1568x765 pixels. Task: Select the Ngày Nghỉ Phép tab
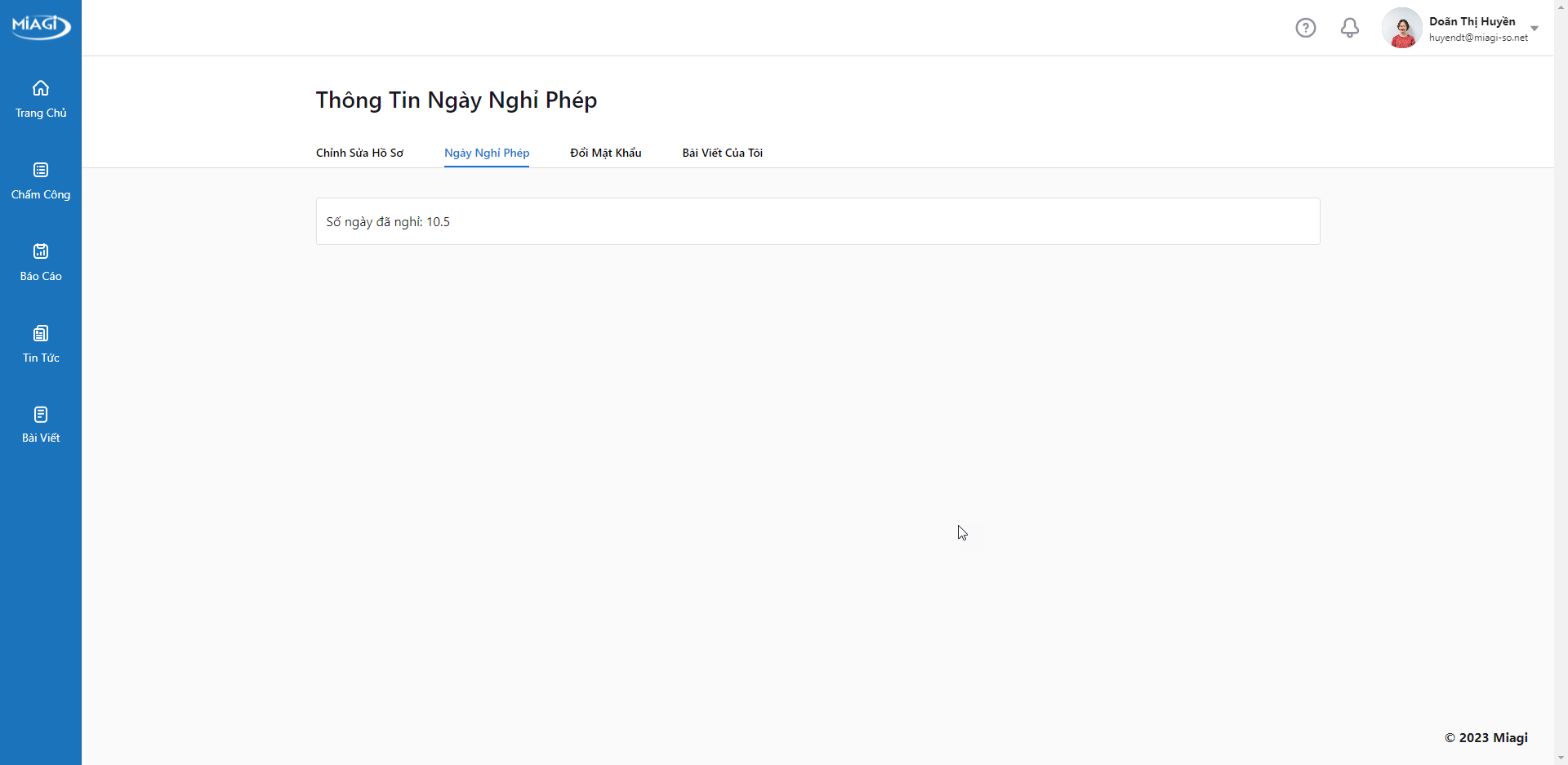pos(487,153)
